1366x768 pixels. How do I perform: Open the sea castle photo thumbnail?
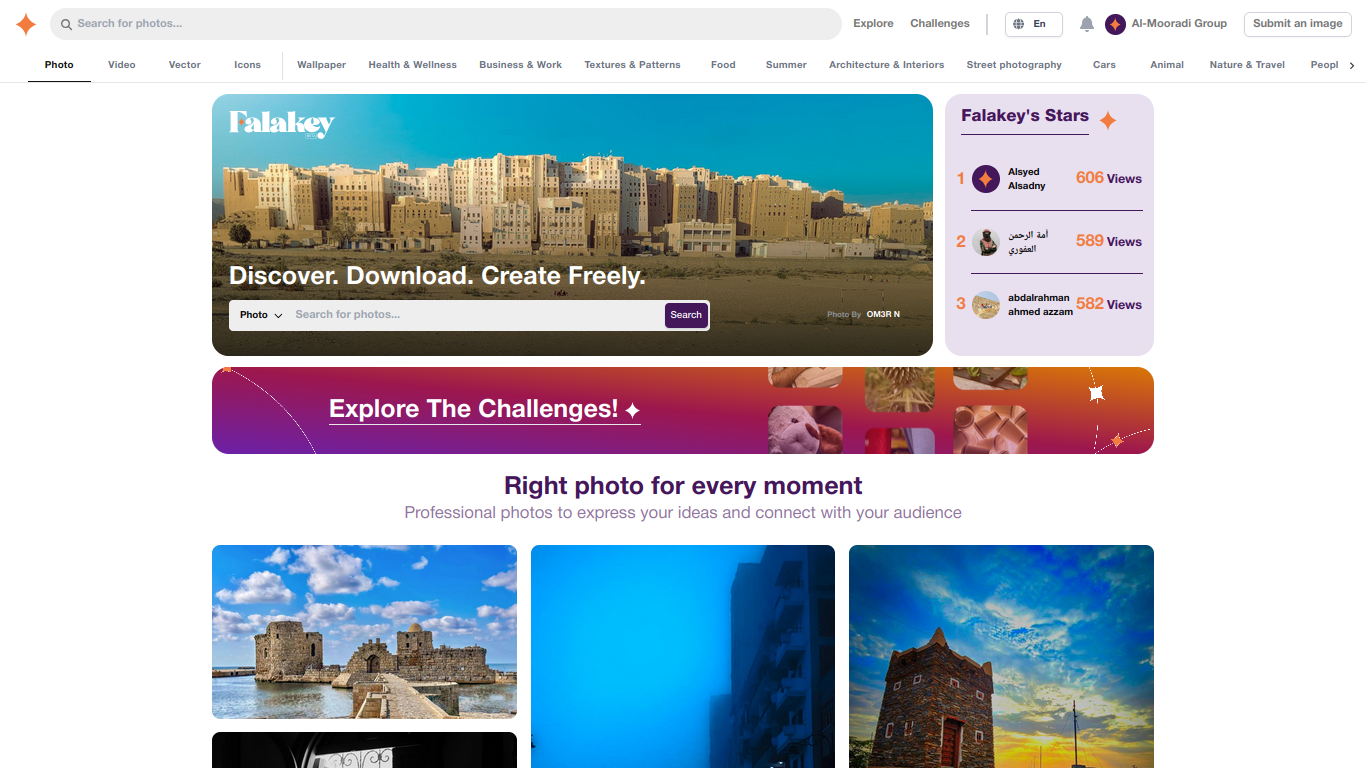coord(364,632)
